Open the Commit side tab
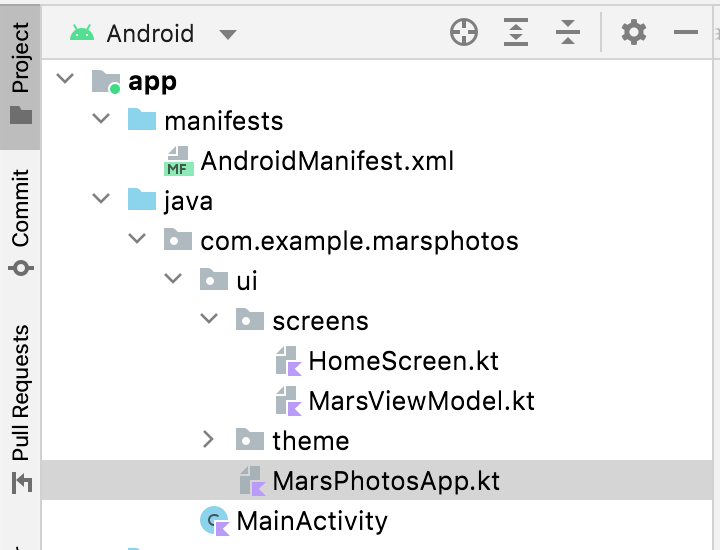 [x=20, y=222]
